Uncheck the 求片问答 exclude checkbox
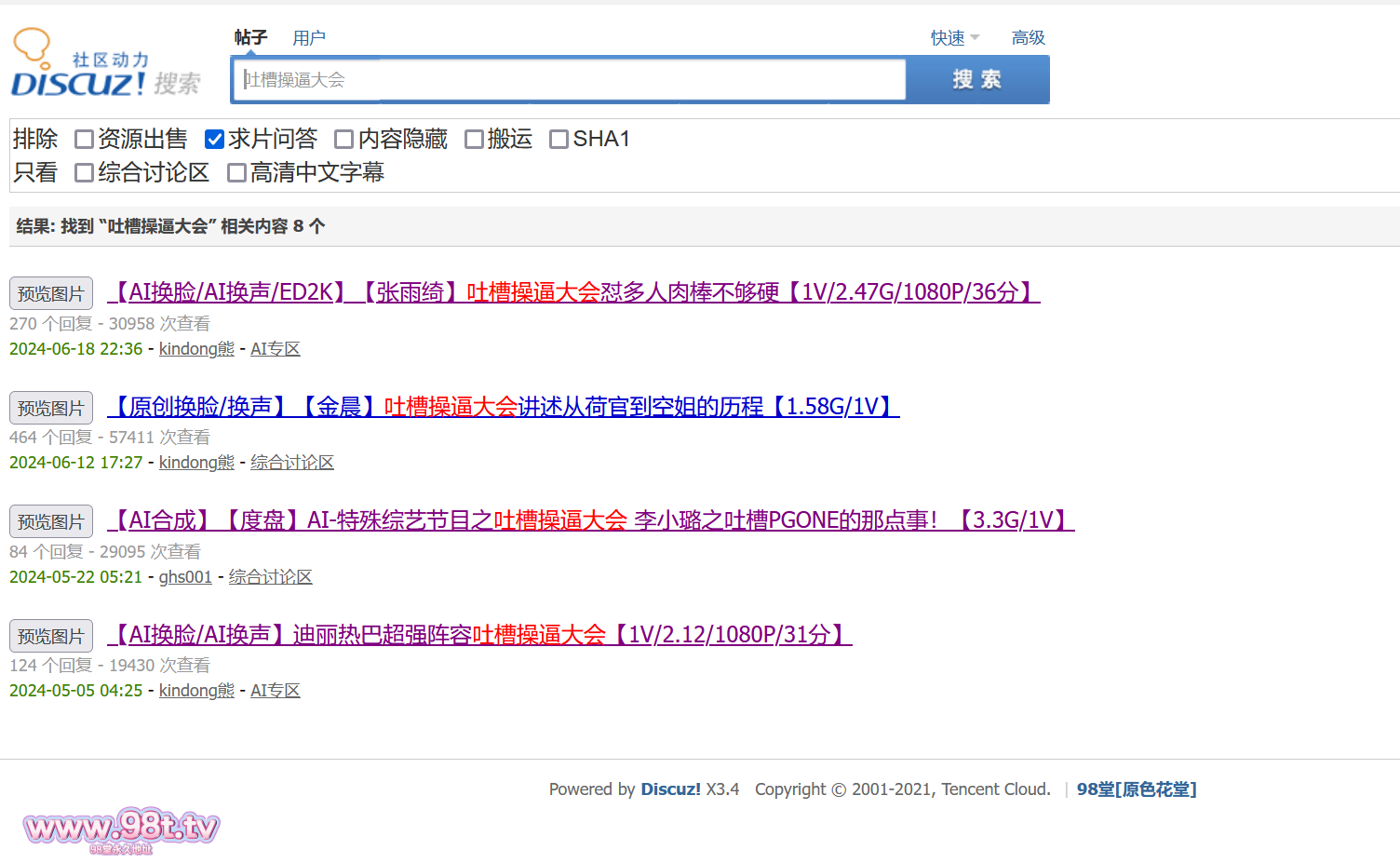1400x863 pixels. pyautogui.click(x=214, y=140)
